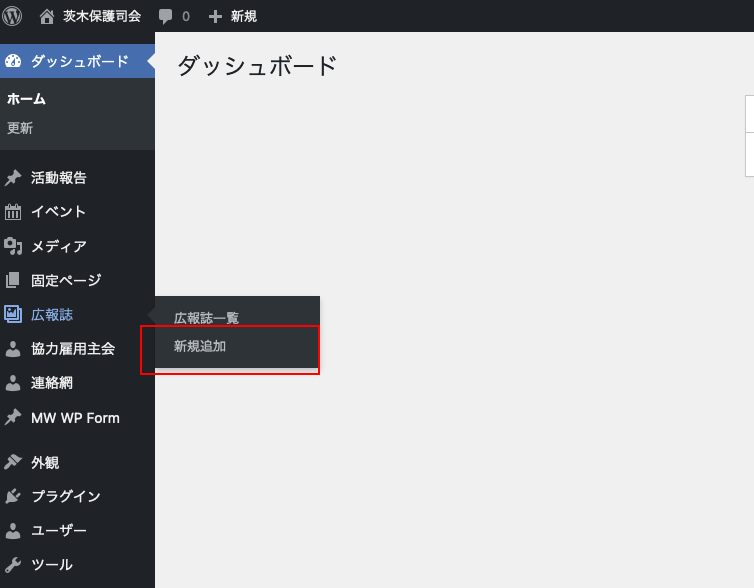Open the ダッシュボード menu
The image size is (754, 588).
pos(77,61)
